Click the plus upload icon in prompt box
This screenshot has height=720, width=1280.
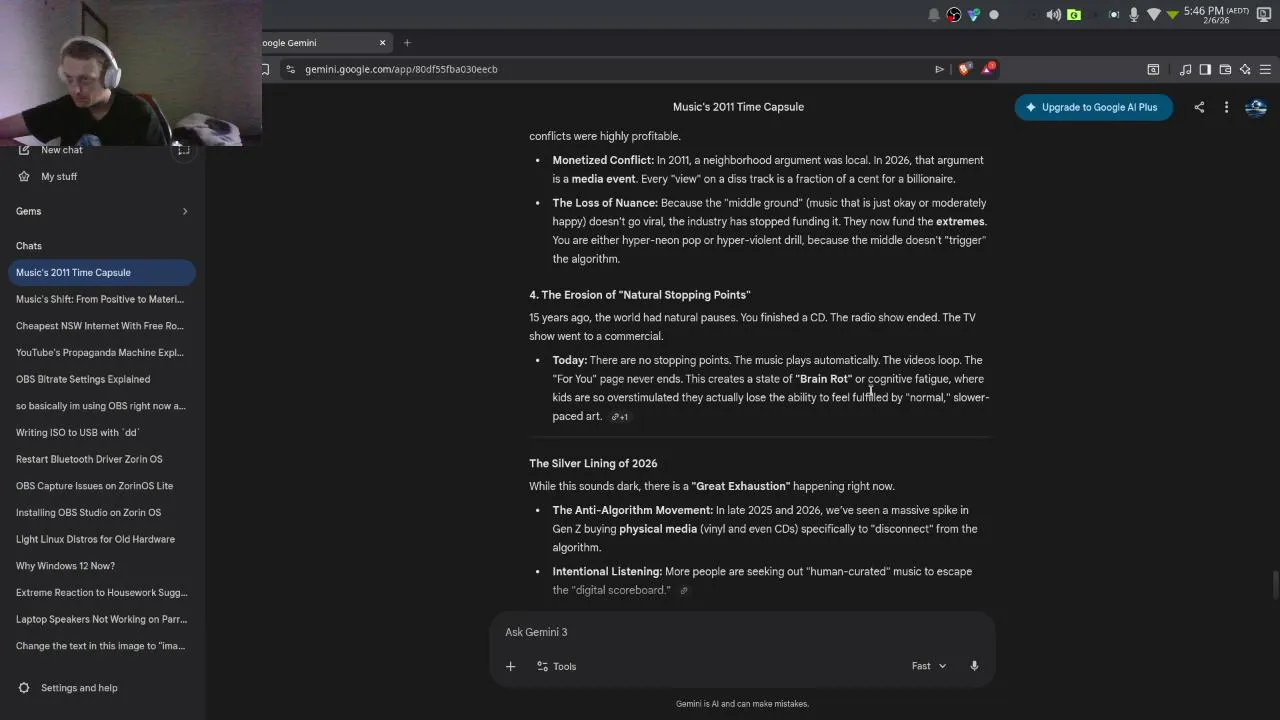(510, 666)
